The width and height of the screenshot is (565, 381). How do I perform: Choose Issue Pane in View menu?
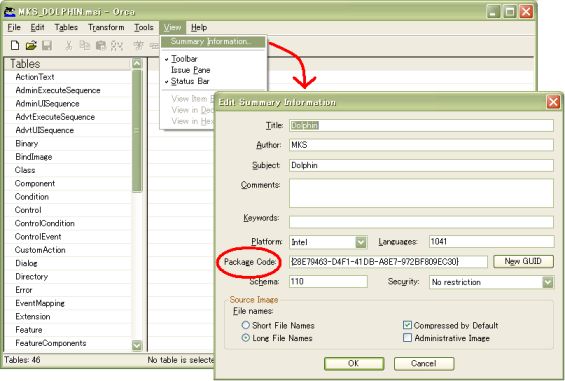(190, 70)
